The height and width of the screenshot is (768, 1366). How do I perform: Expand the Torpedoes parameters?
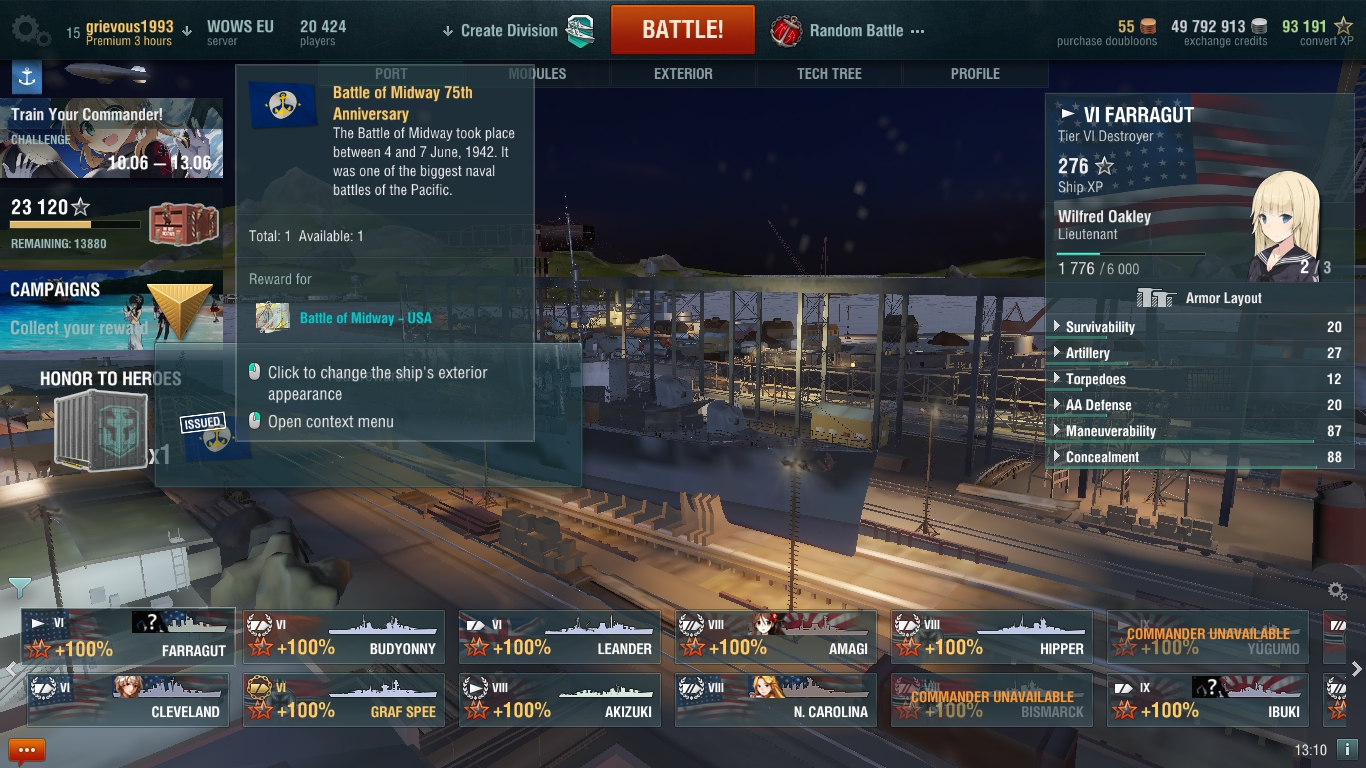[x=1198, y=379]
